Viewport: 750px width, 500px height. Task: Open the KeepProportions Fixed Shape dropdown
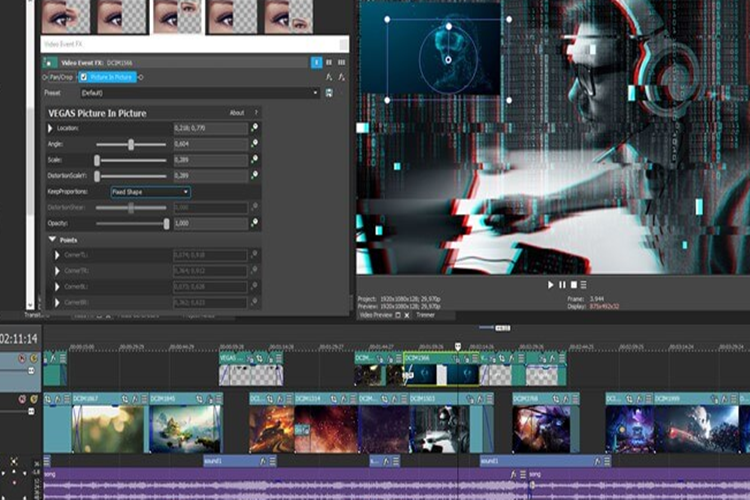[x=151, y=192]
